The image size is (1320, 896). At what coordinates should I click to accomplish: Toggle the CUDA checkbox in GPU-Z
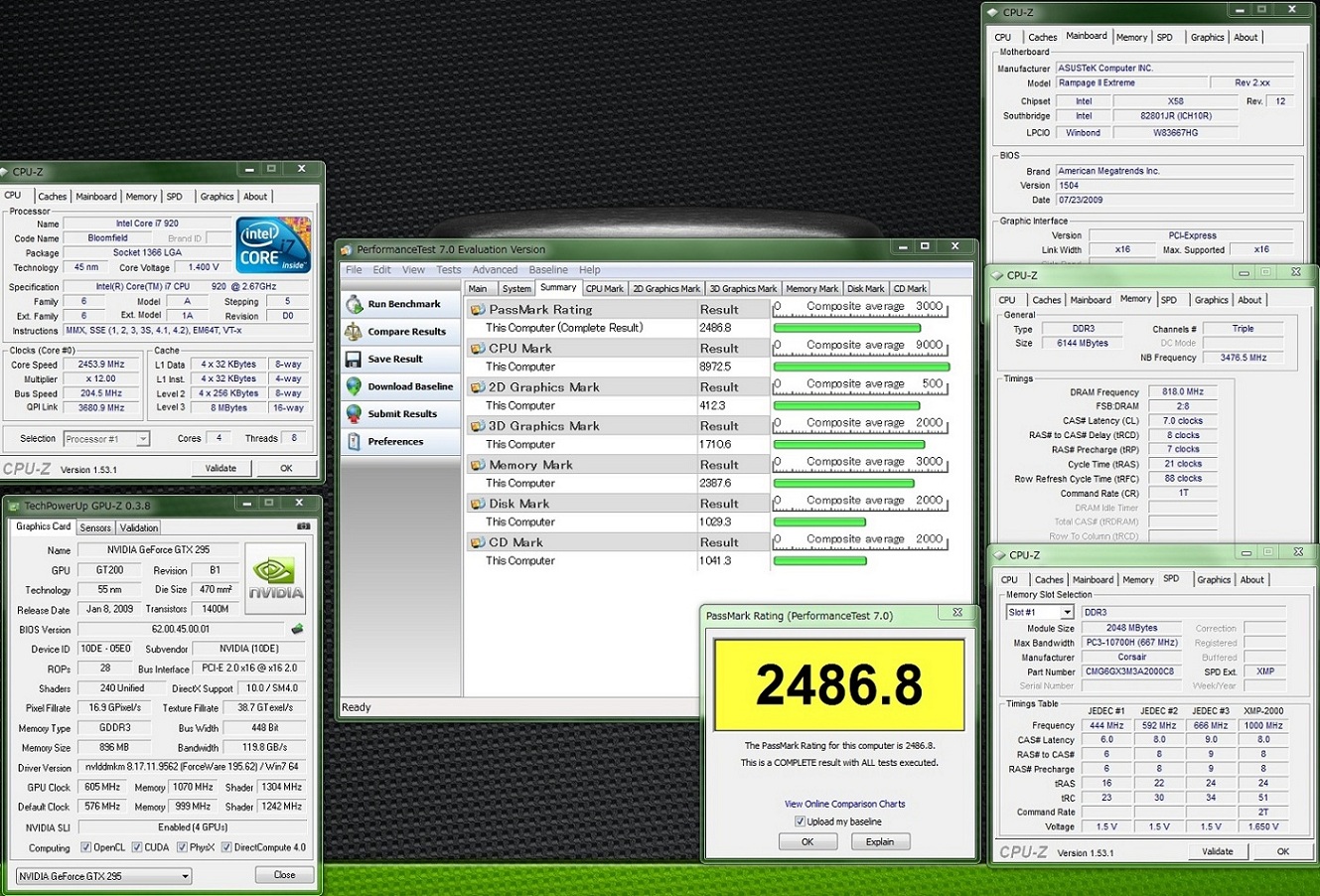[x=136, y=847]
